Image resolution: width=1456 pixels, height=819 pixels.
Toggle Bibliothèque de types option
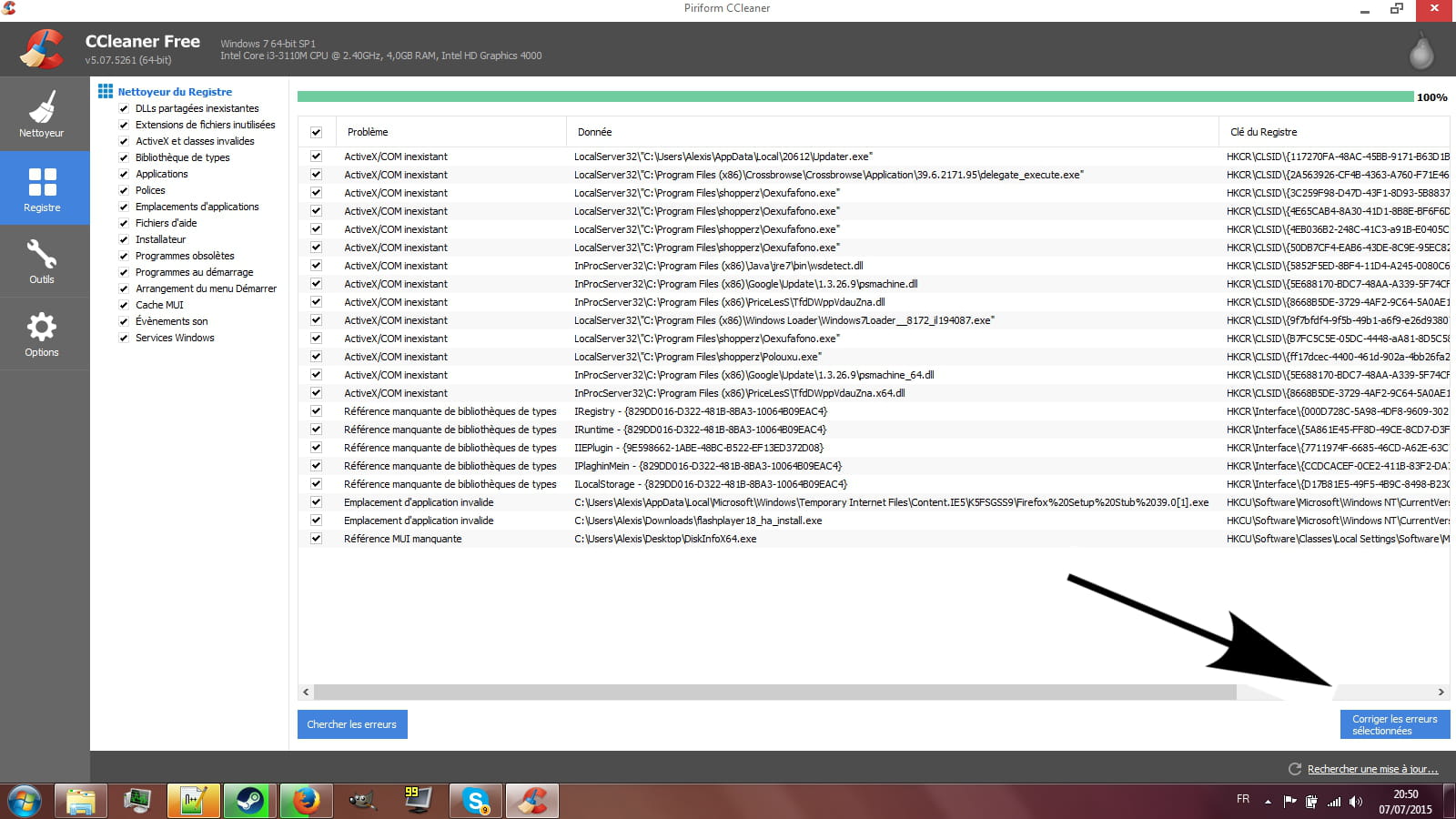(x=124, y=157)
